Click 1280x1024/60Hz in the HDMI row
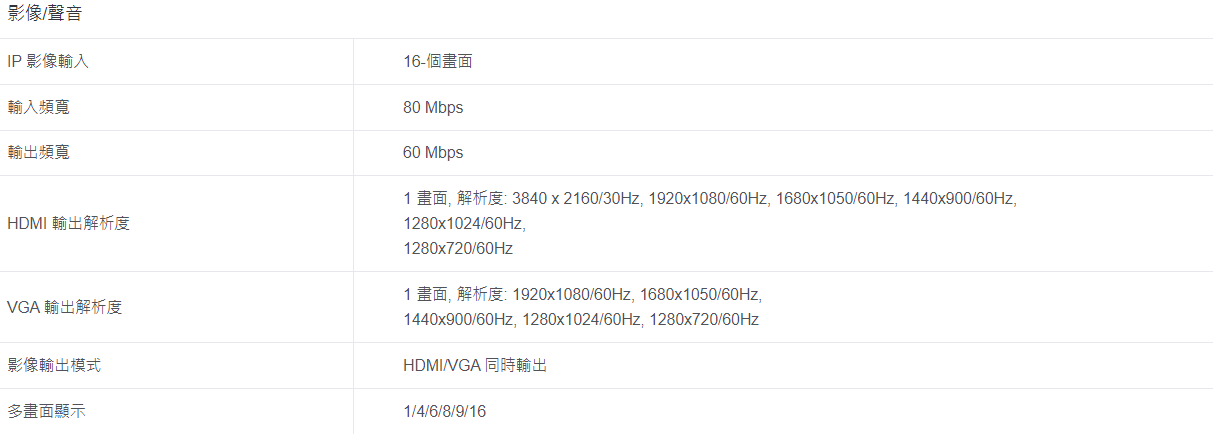The width and height of the screenshot is (1213, 434). pos(464,223)
